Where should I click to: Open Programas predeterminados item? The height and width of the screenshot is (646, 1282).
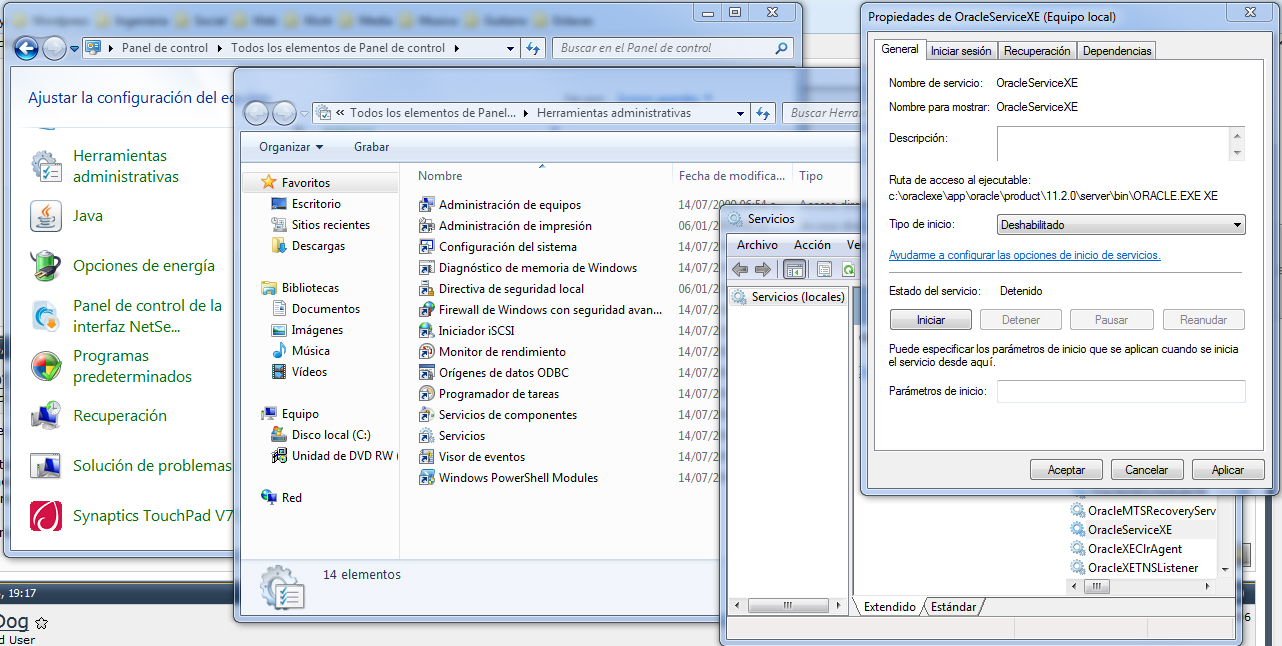tap(132, 366)
